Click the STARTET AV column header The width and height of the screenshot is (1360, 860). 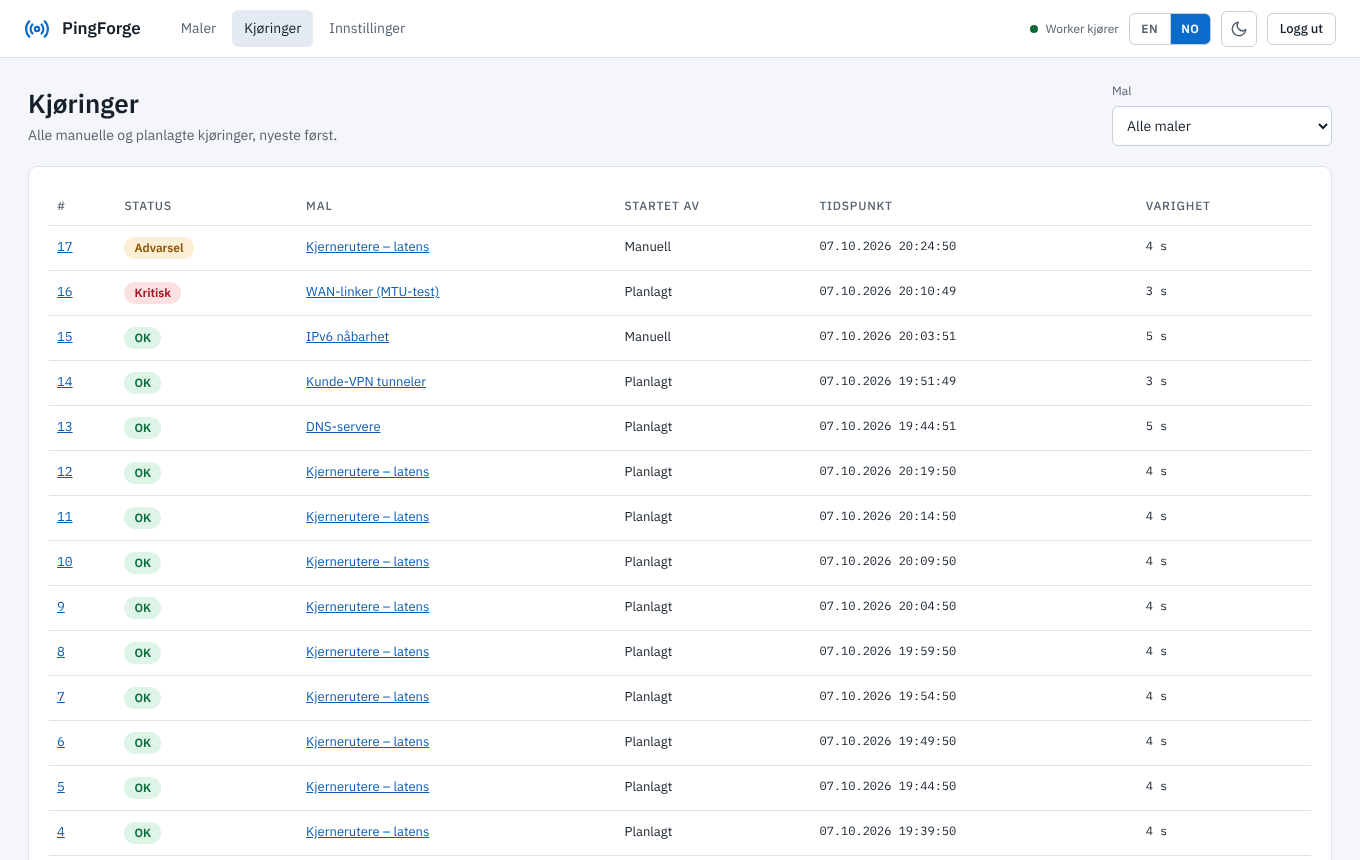[662, 206]
